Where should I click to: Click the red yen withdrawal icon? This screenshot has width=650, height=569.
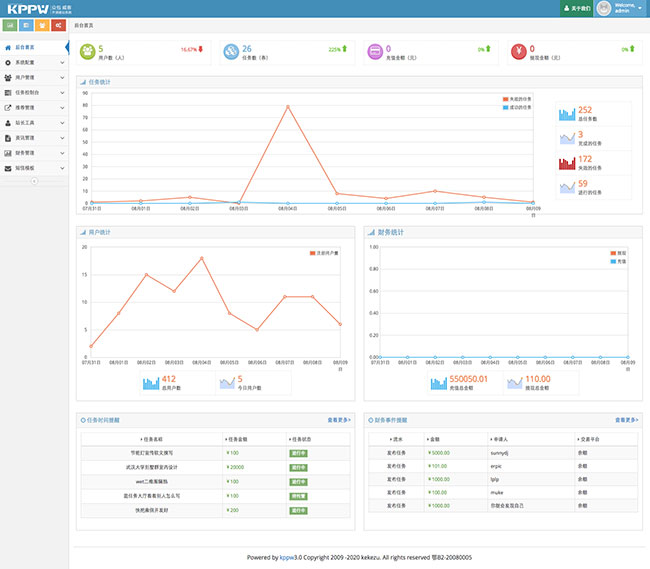[518, 51]
